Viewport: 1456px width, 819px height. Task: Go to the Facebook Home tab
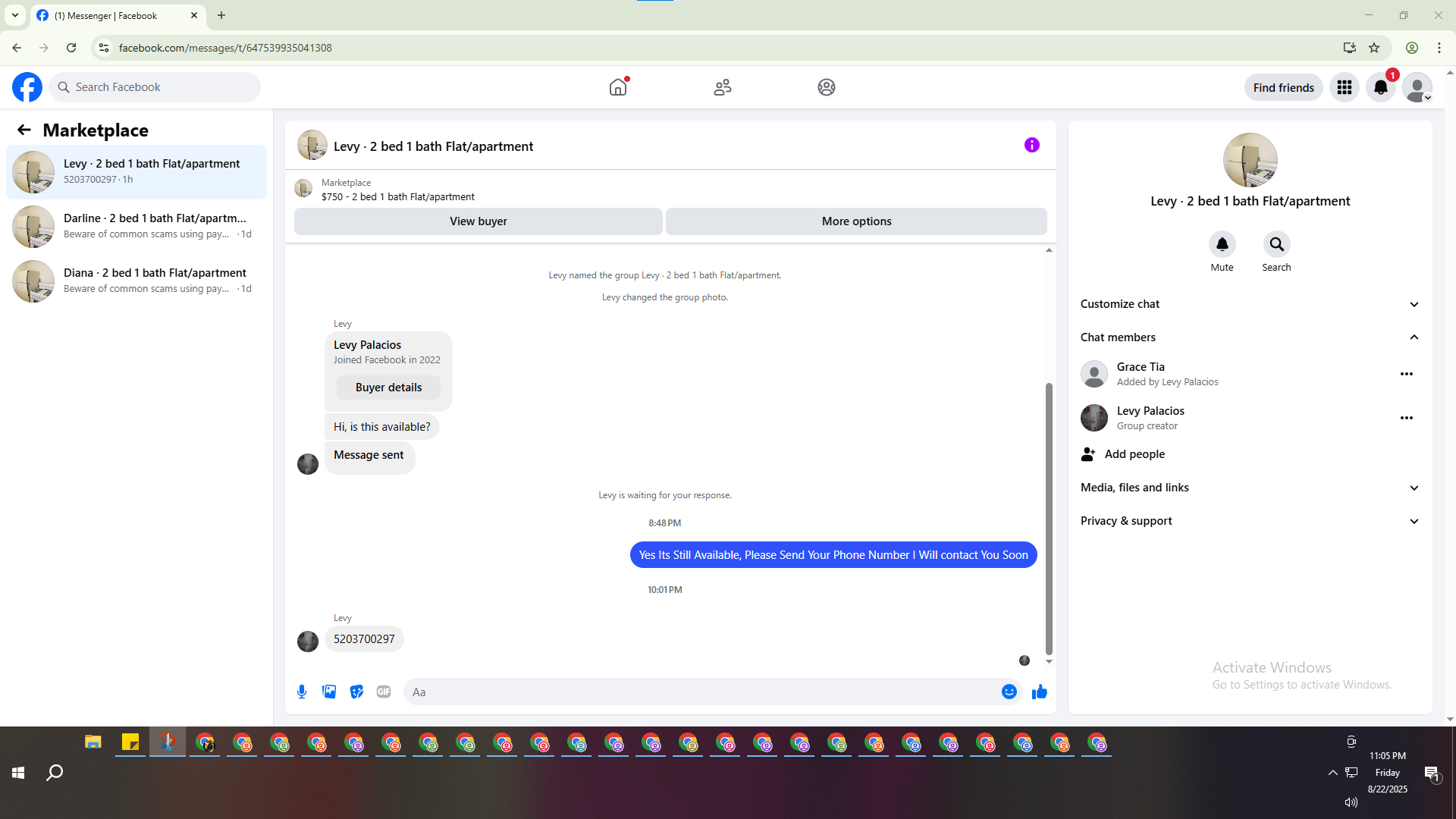point(618,87)
